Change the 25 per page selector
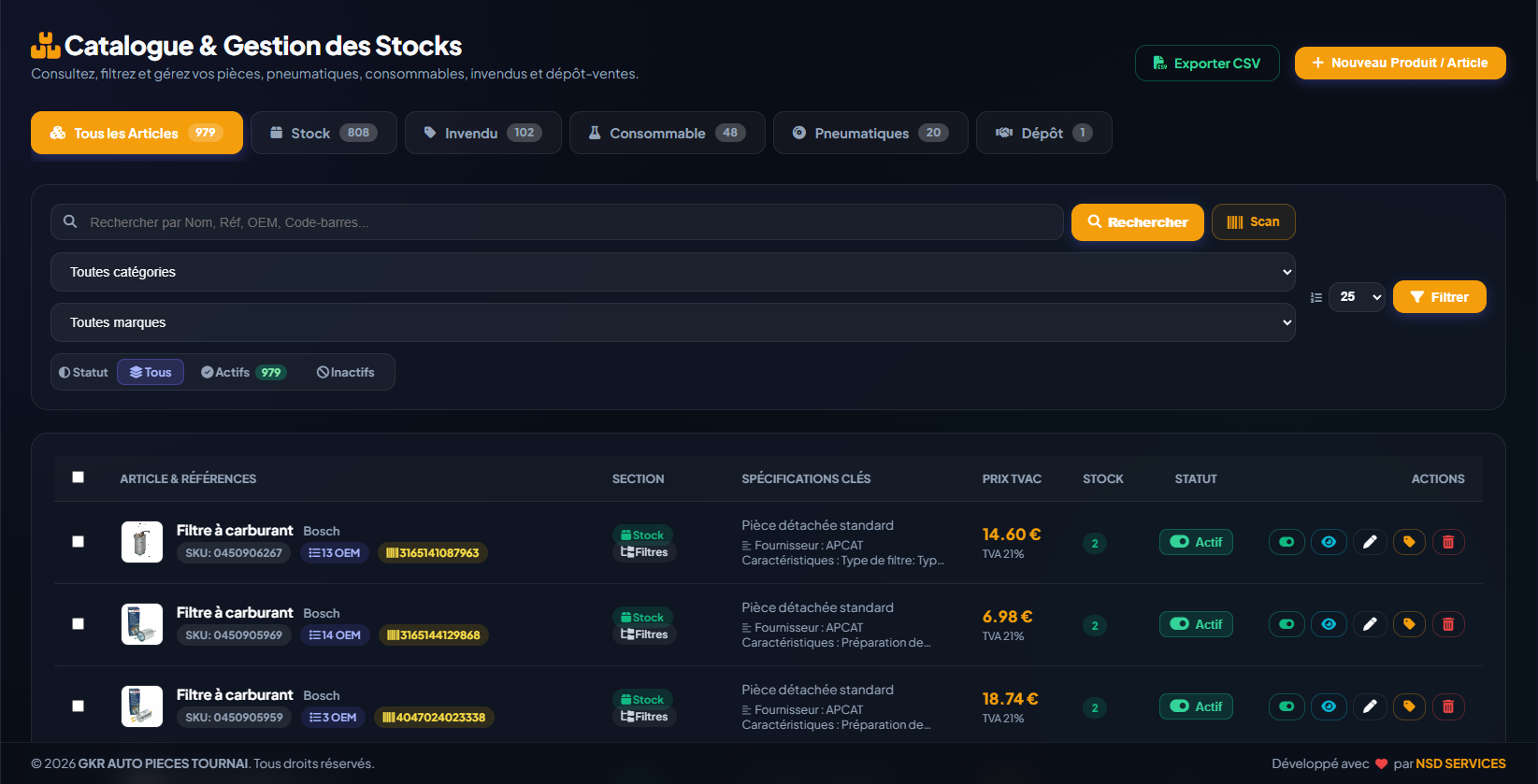 [1357, 297]
